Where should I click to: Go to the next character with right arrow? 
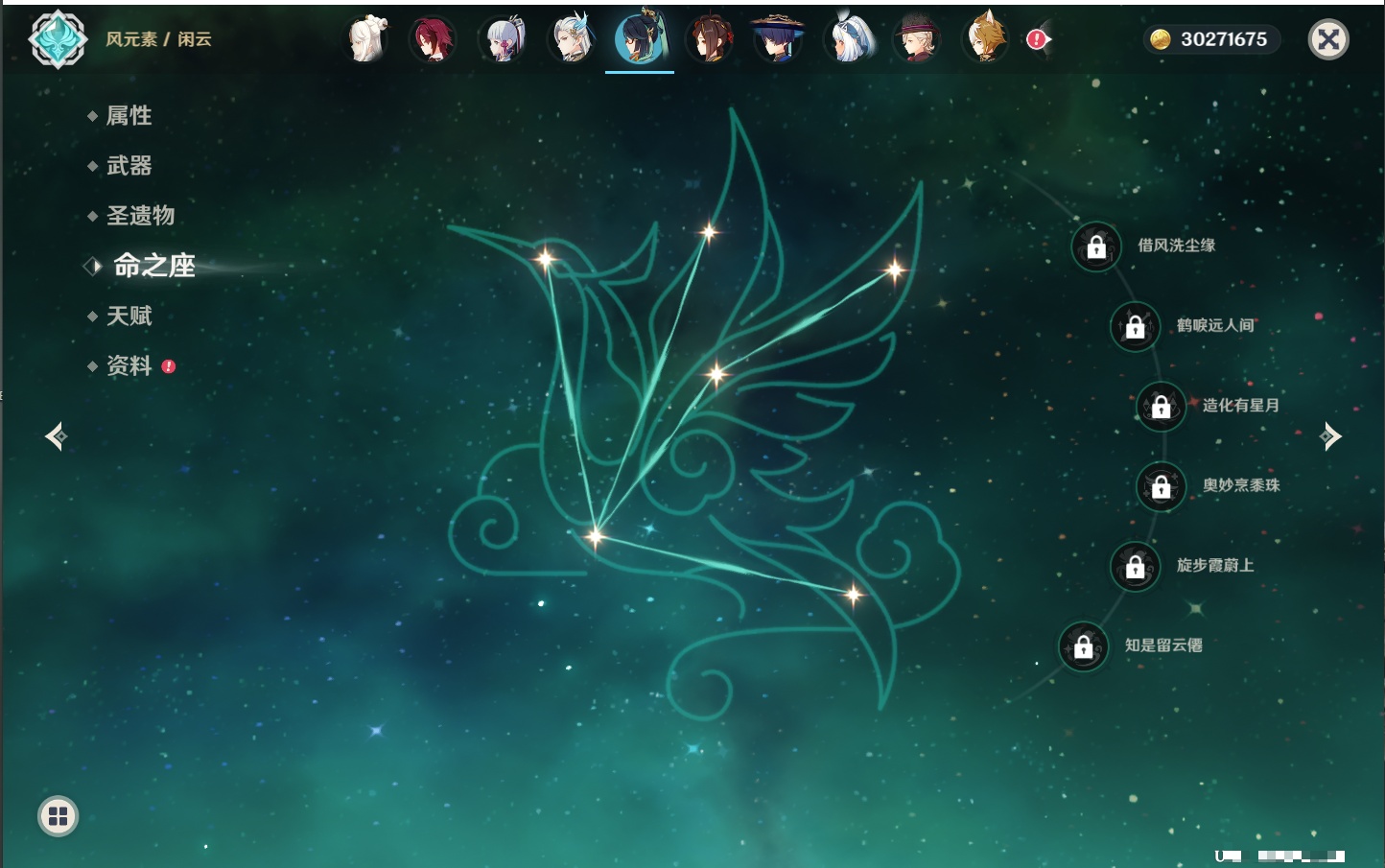1330,436
